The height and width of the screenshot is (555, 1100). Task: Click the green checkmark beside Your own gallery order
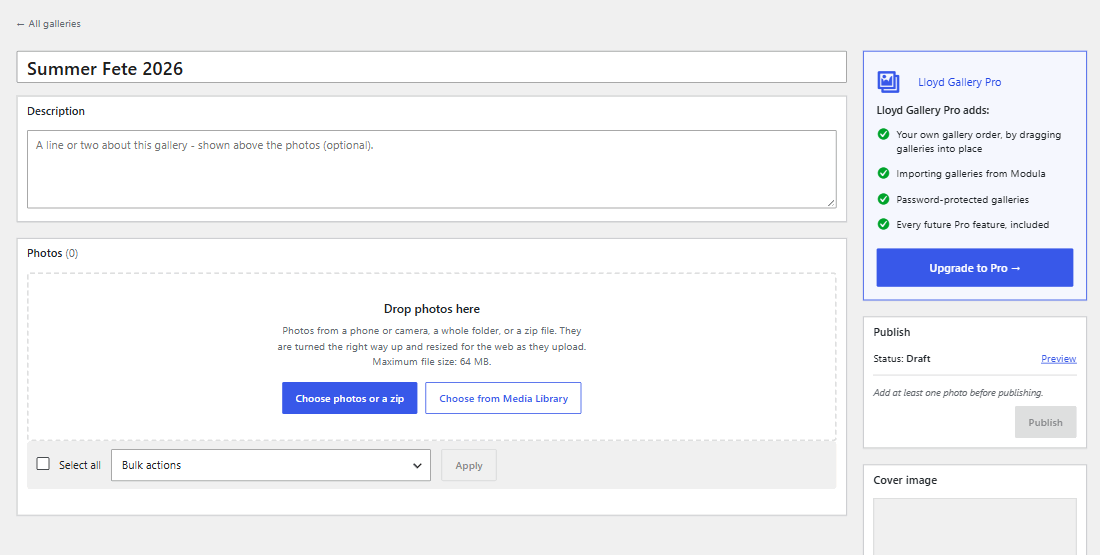(883, 134)
